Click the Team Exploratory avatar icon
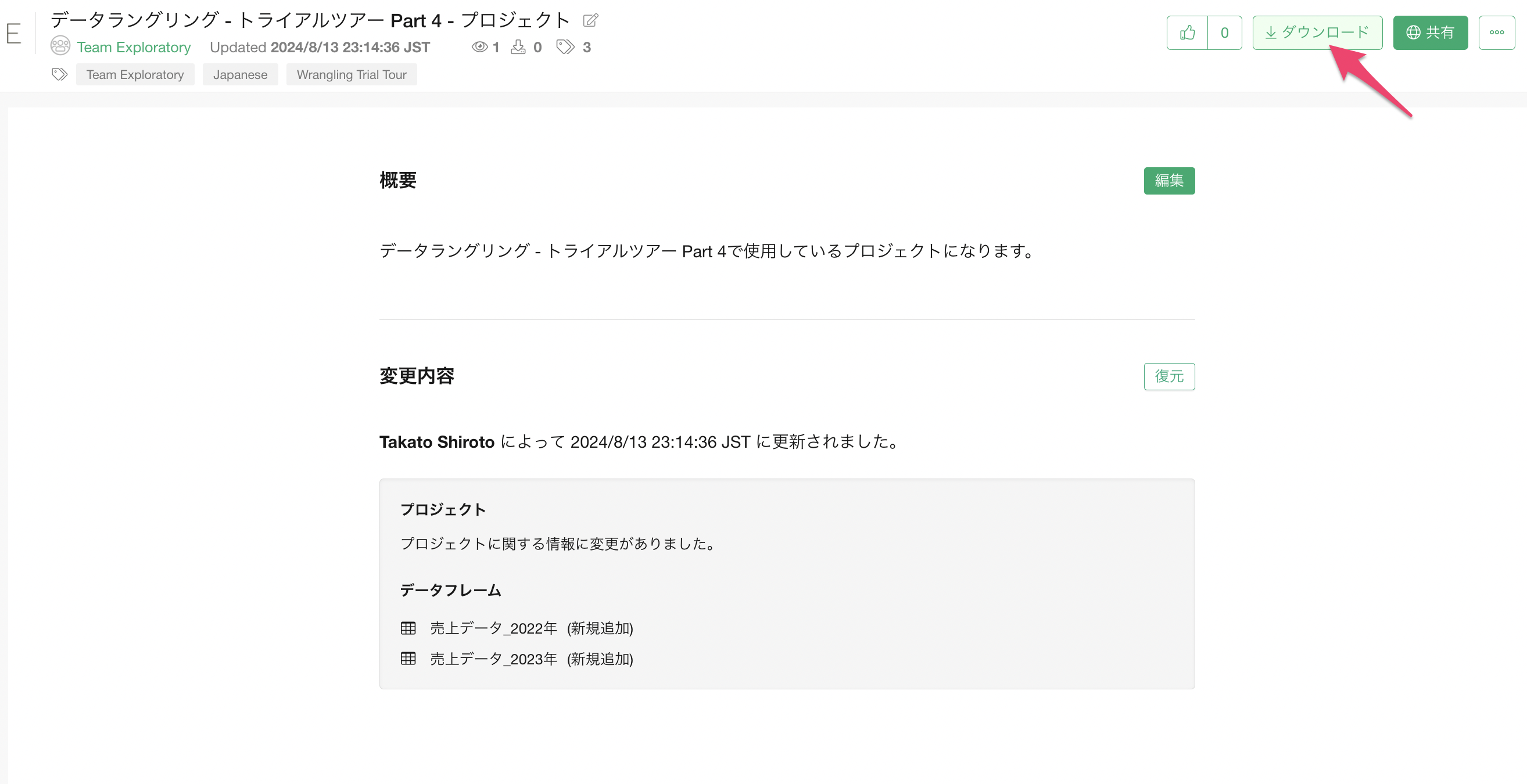The height and width of the screenshot is (784, 1527). [60, 46]
